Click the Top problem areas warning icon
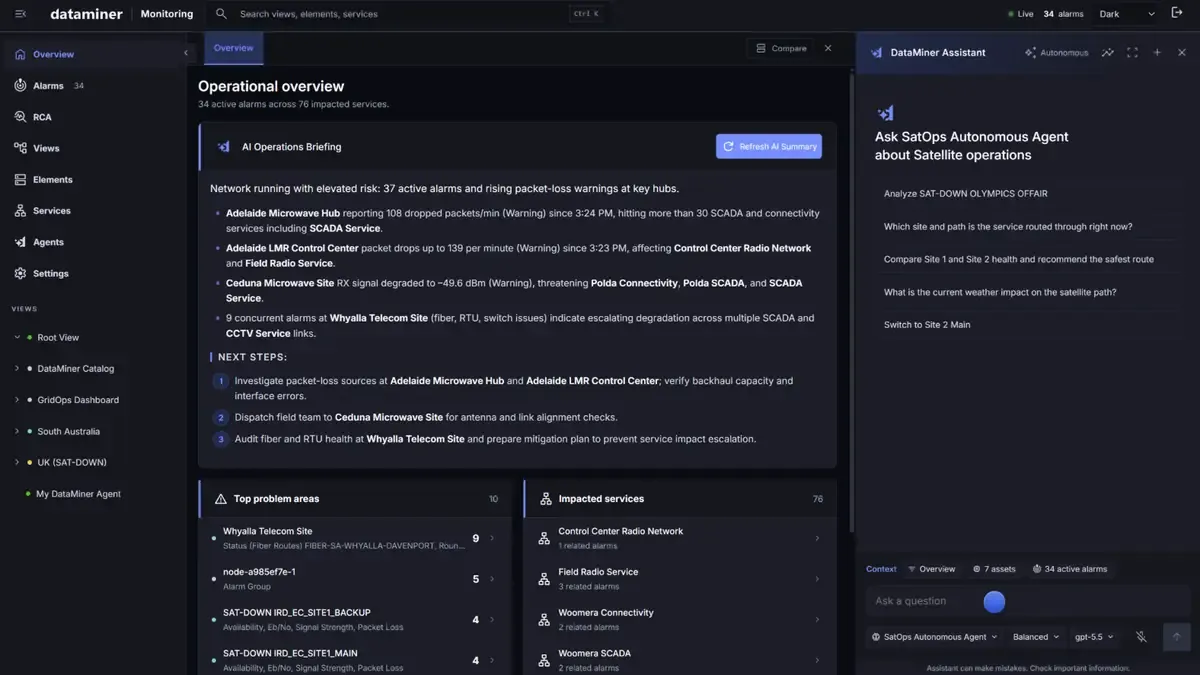Viewport: 1200px width, 675px height. tap(221, 499)
